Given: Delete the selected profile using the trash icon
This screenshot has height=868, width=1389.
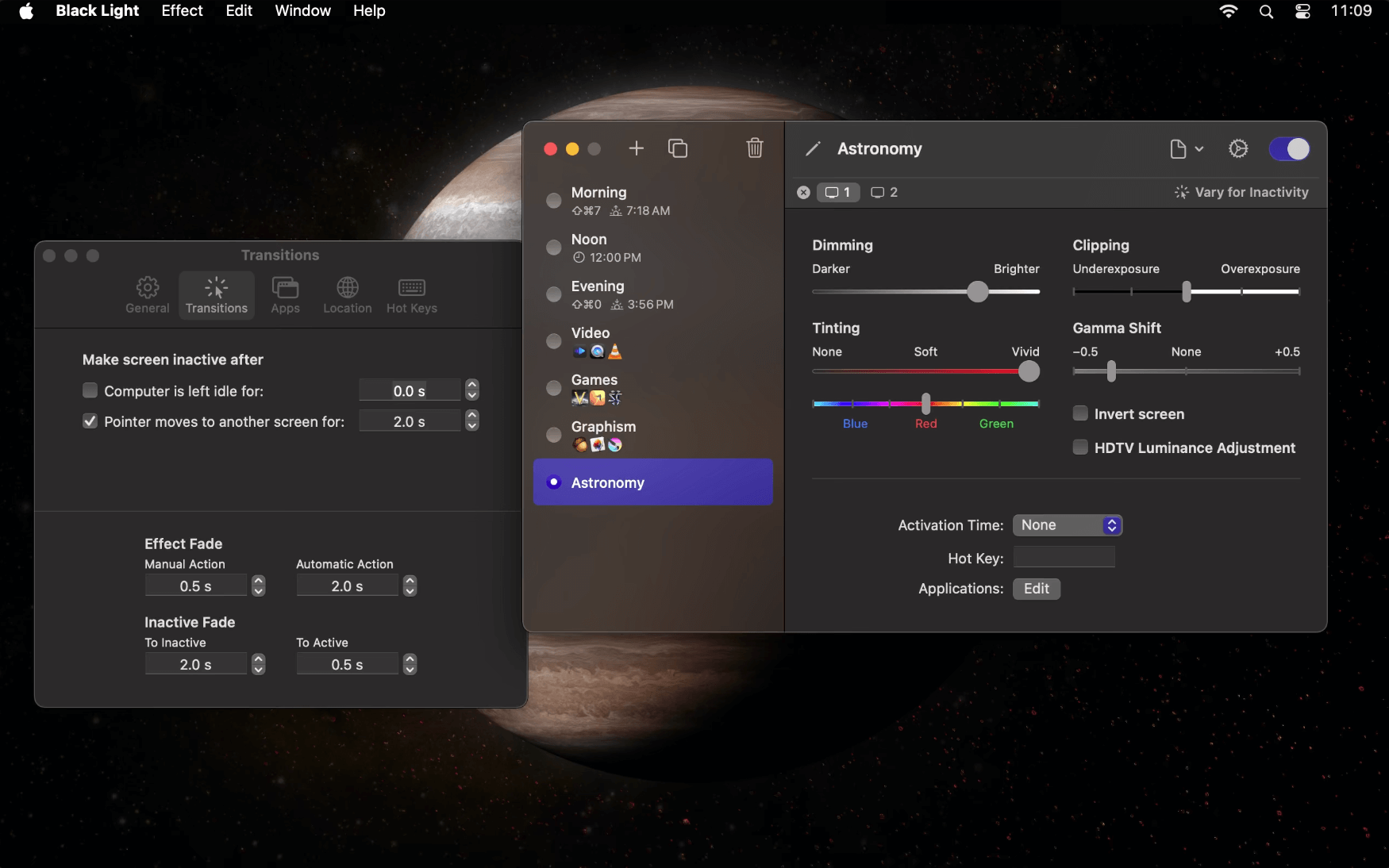Looking at the screenshot, I should point(754,148).
